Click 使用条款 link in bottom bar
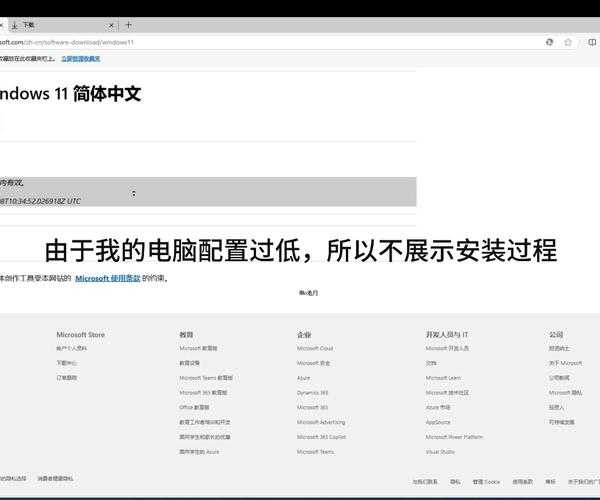The image size is (600, 500). (x=523, y=481)
